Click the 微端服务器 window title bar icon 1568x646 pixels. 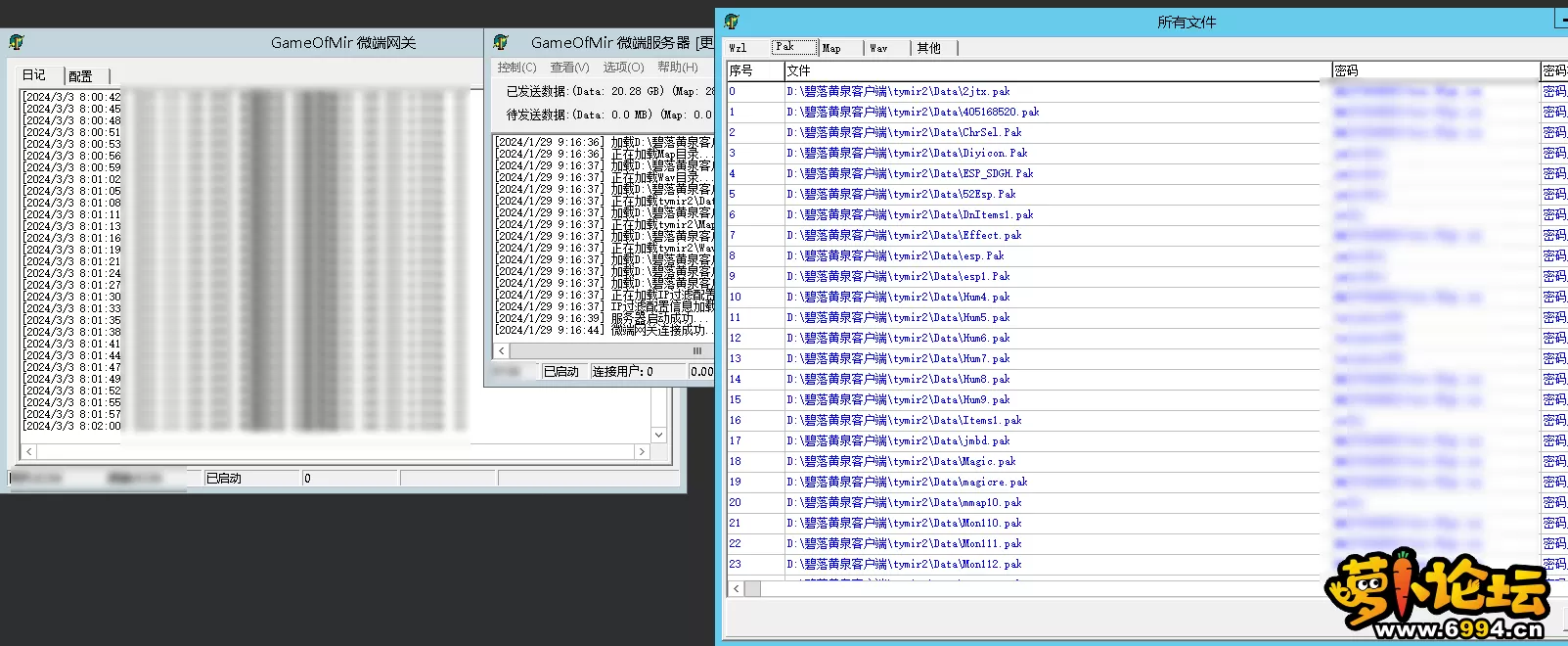501,42
